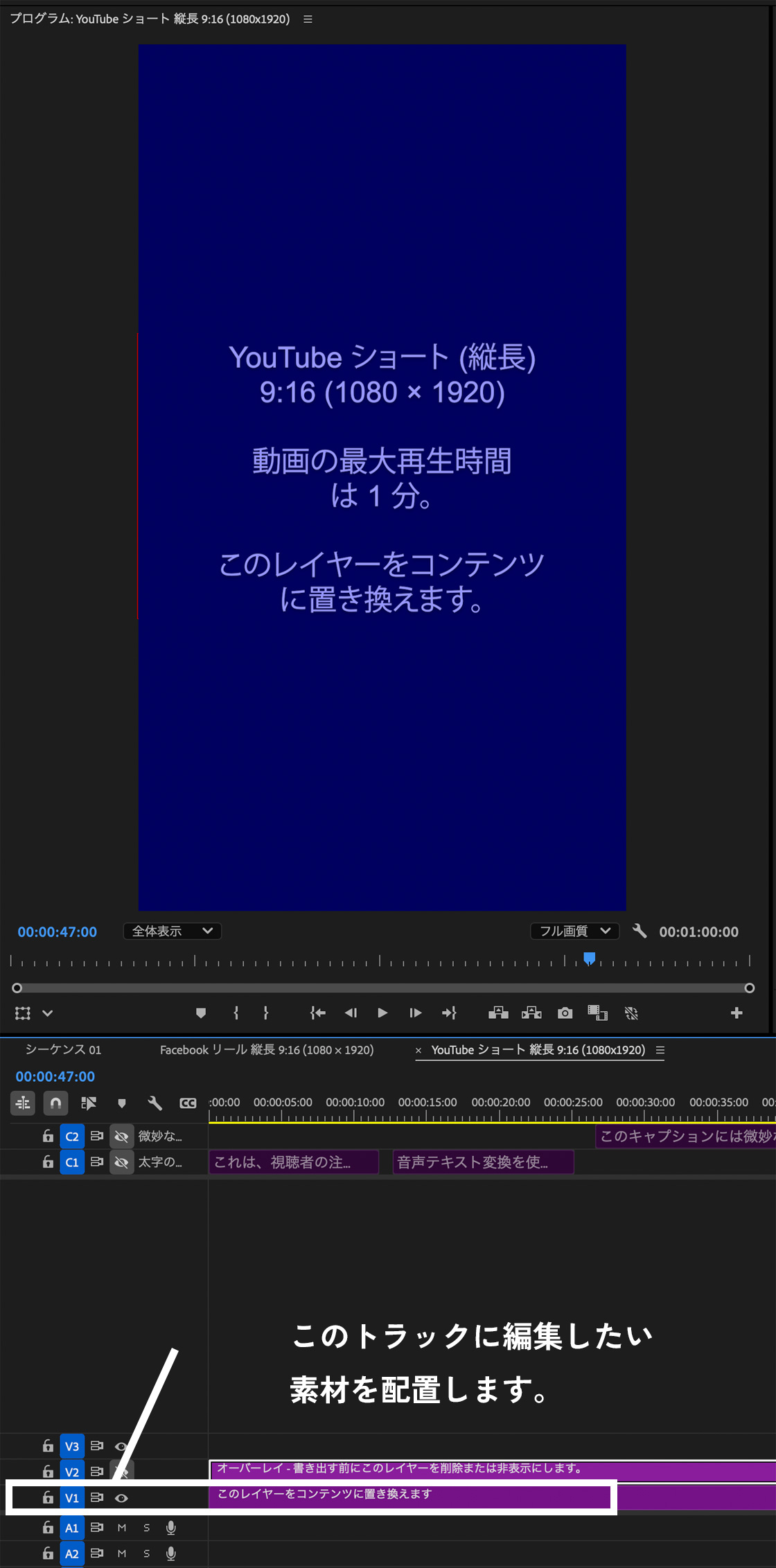Click the blue playhead on monitor time ruler
This screenshot has width=776, height=1568.
click(x=589, y=959)
